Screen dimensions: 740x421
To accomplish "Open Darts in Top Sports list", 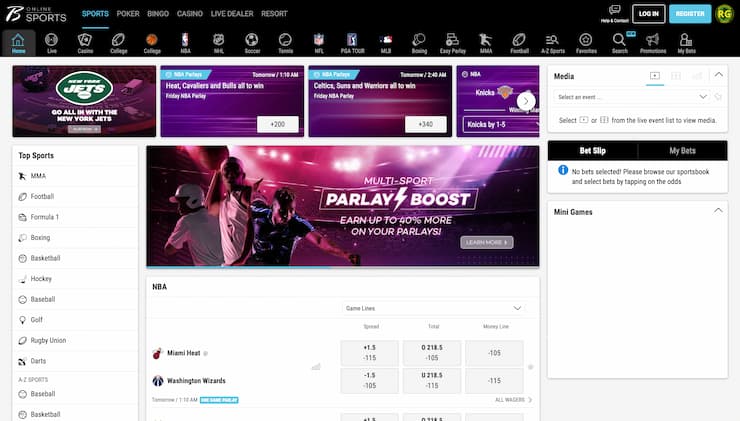I will pyautogui.click(x=76, y=361).
